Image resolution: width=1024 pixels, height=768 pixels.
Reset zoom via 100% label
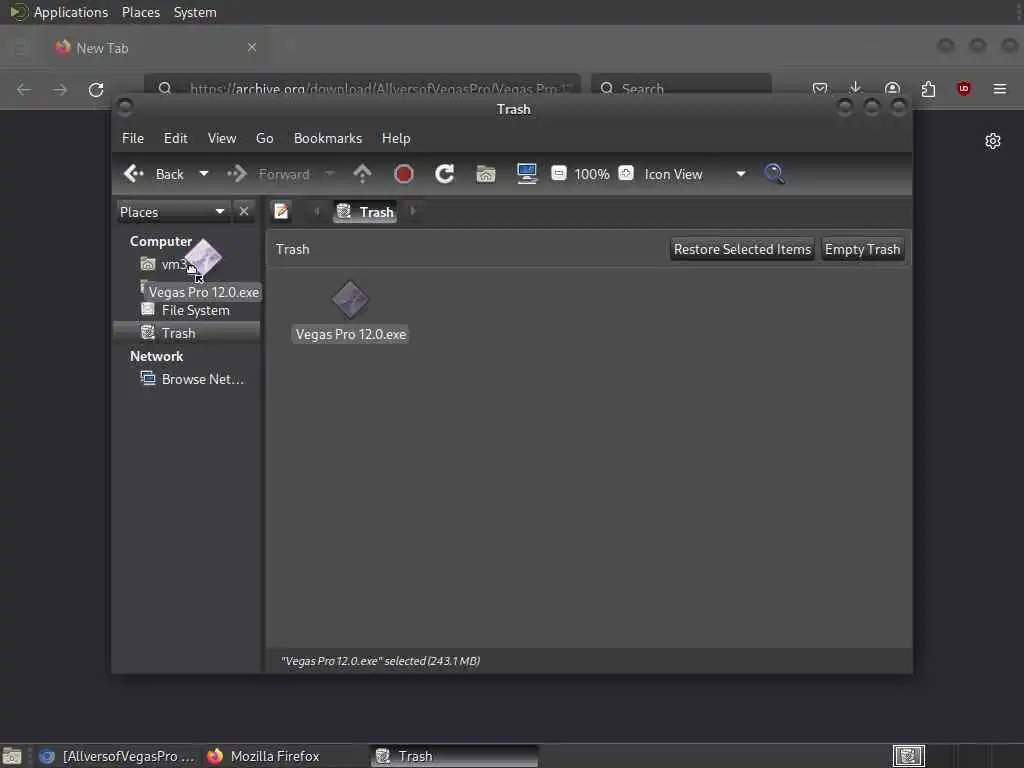[x=592, y=174]
